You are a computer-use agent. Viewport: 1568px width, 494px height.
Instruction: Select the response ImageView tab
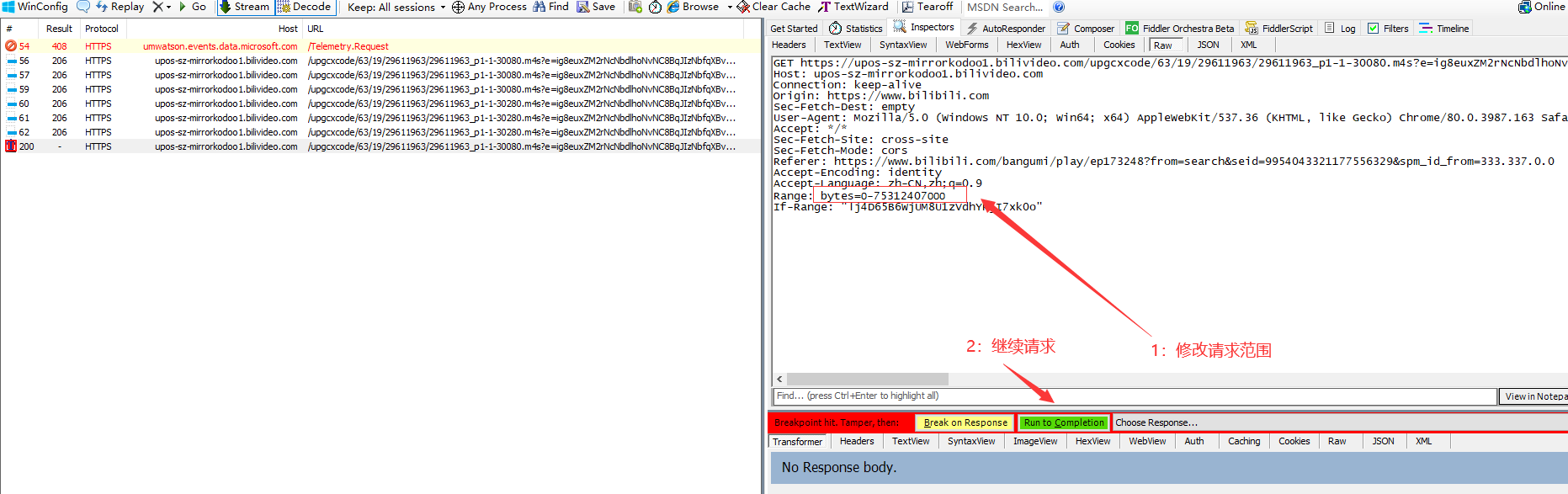click(1035, 441)
